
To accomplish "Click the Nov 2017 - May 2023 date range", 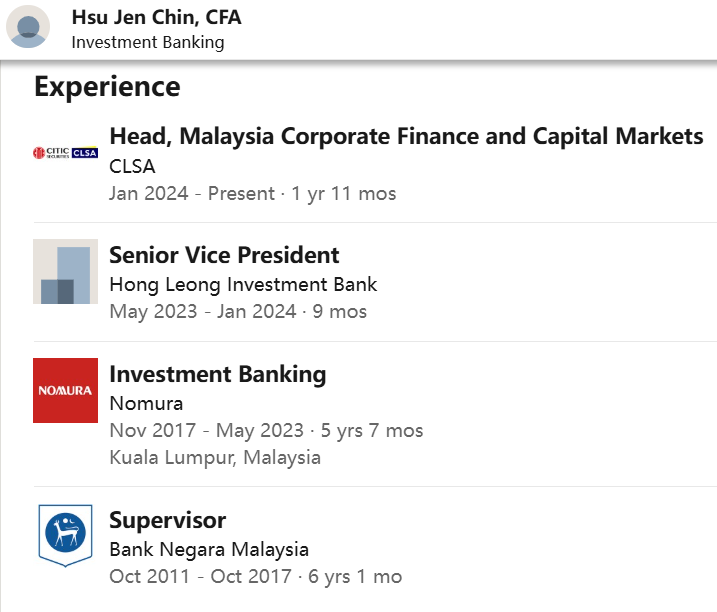I will coord(206,431).
